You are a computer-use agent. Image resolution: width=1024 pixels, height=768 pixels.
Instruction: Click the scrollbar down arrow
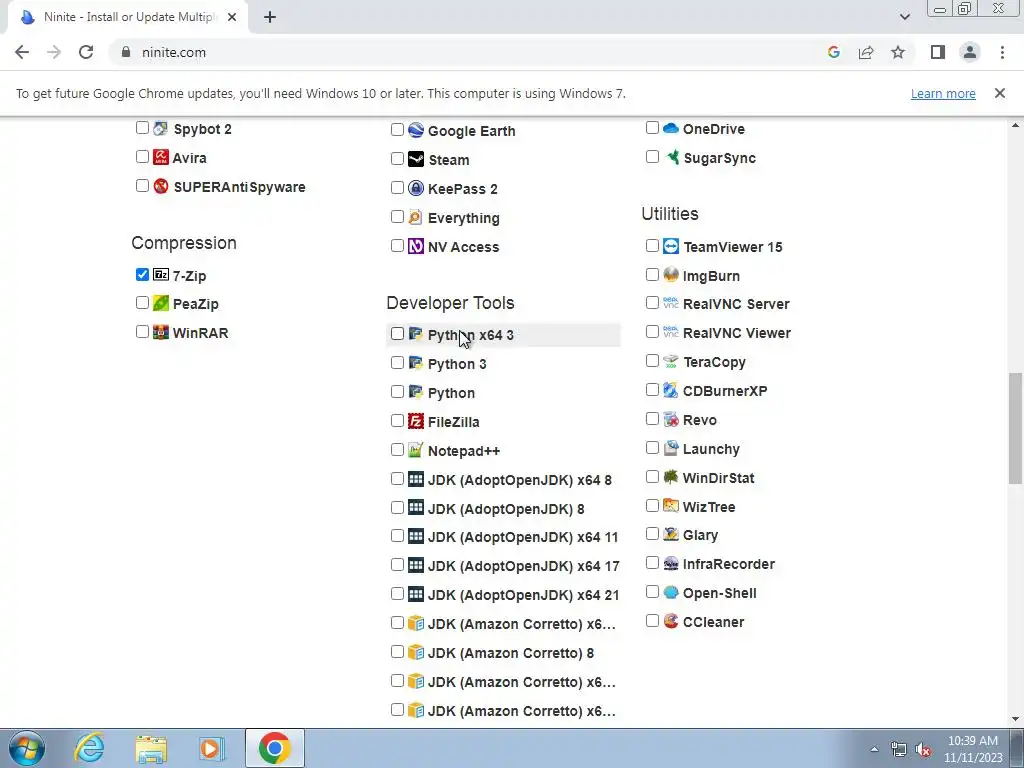click(x=1015, y=720)
